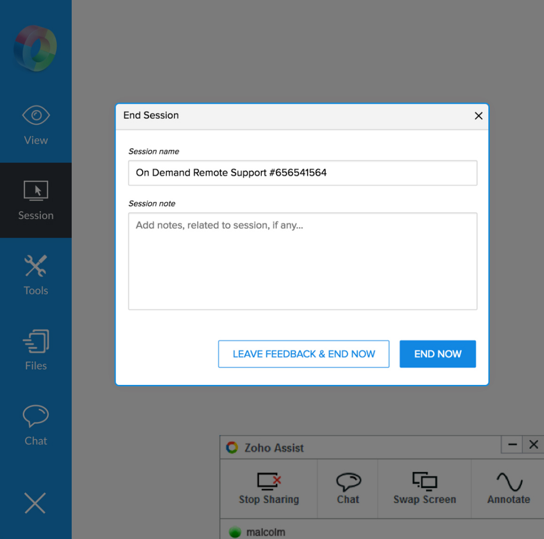This screenshot has height=539, width=544.
Task: Open the Tools wrench icon
Action: [36, 266]
